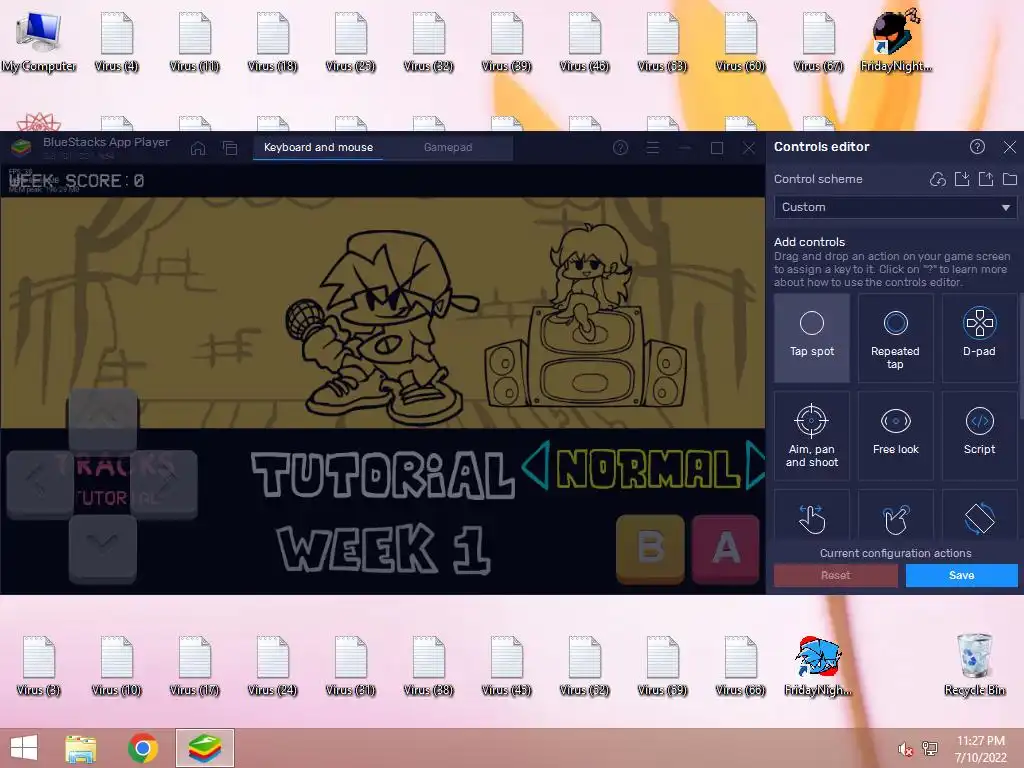Expand the Custom control scheme dropdown
Viewport: 1024px width, 768px height.
pyautogui.click(x=895, y=207)
